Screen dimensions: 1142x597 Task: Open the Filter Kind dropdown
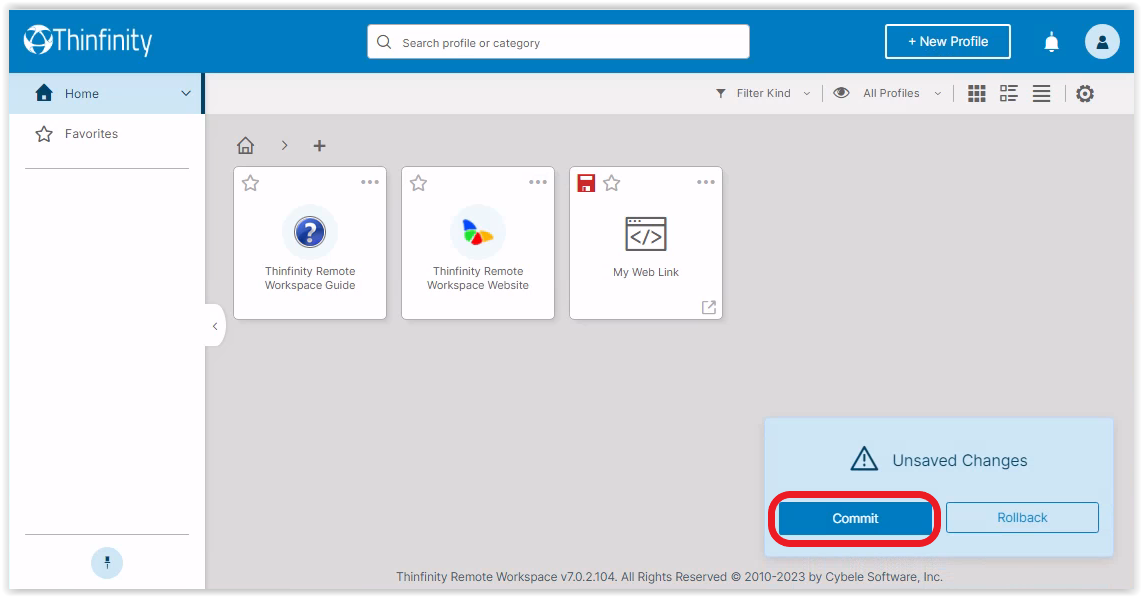[x=763, y=93]
